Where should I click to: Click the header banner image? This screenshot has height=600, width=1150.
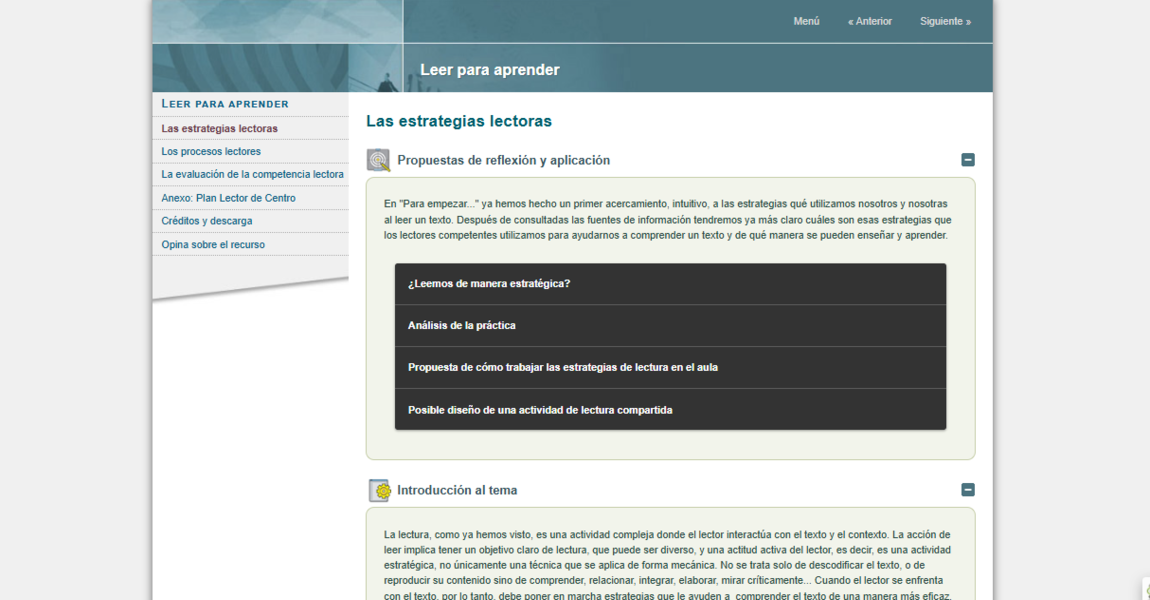277,46
